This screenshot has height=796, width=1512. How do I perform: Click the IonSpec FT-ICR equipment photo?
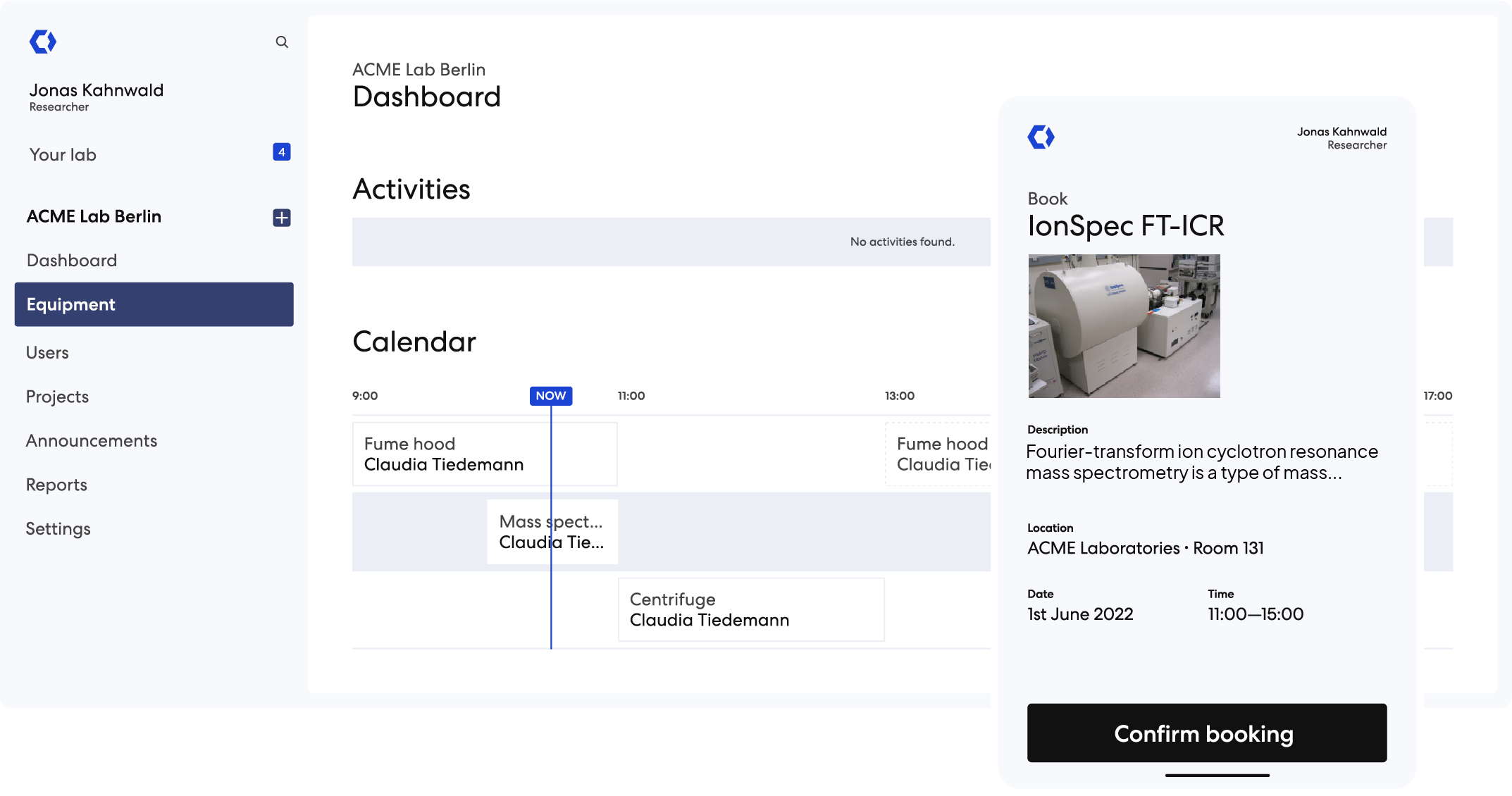coord(1124,326)
